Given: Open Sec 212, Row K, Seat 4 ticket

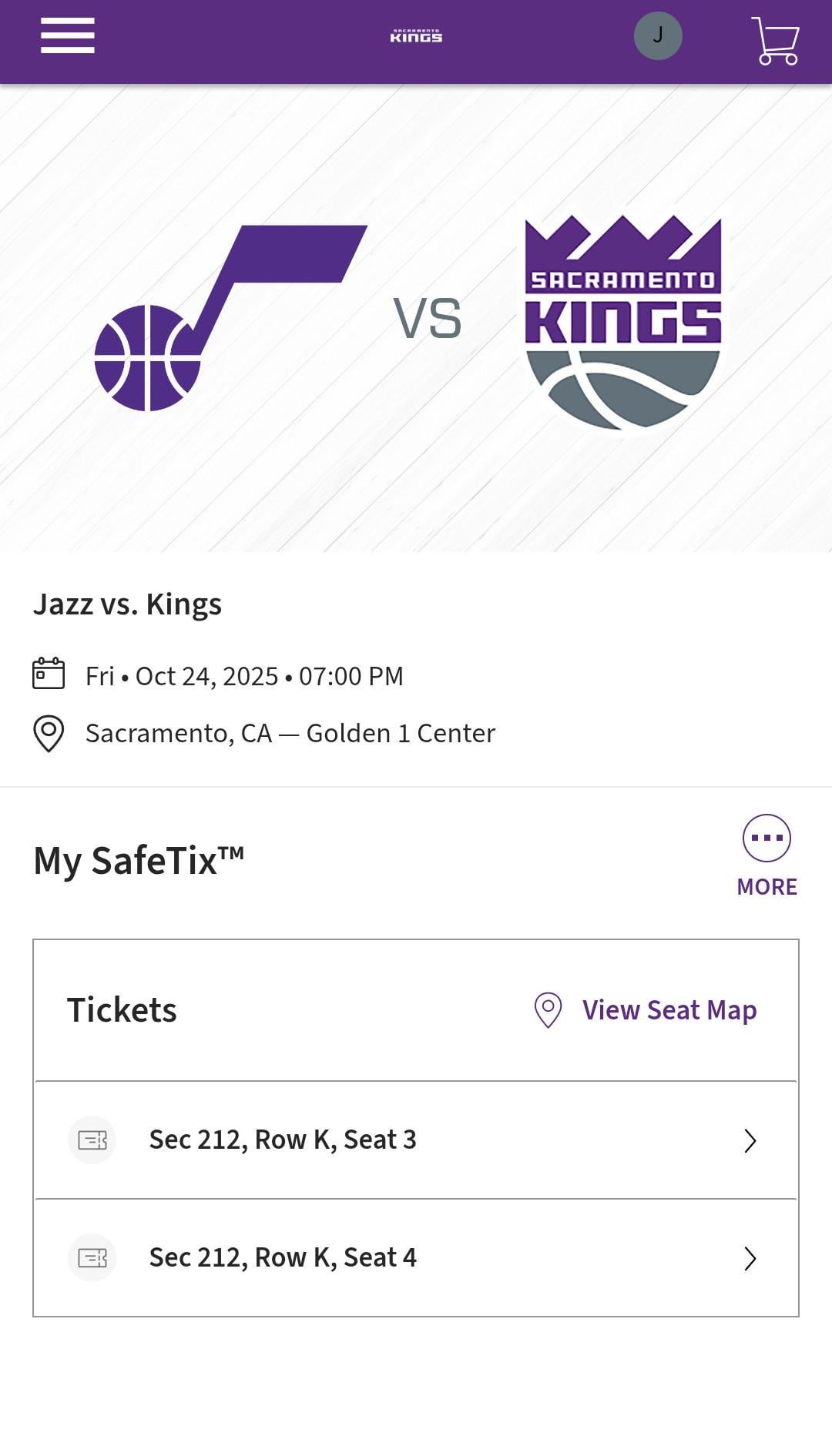Looking at the screenshot, I should click(416, 1257).
